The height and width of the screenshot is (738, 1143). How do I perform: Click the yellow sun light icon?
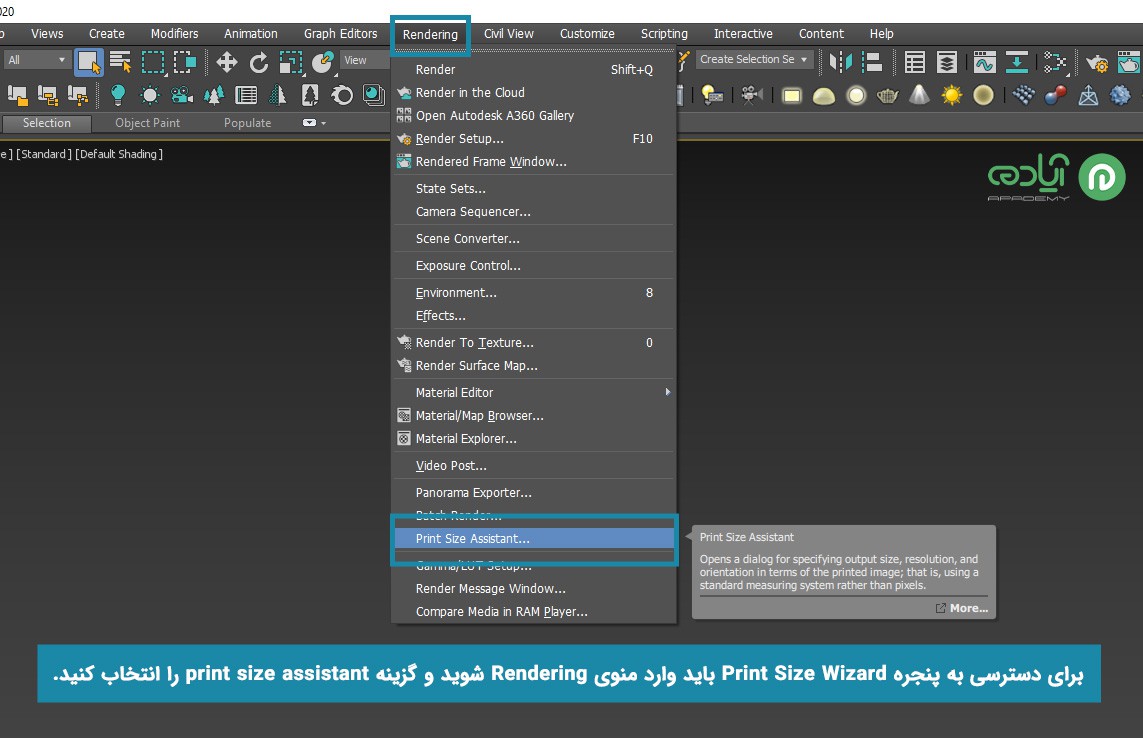951,95
